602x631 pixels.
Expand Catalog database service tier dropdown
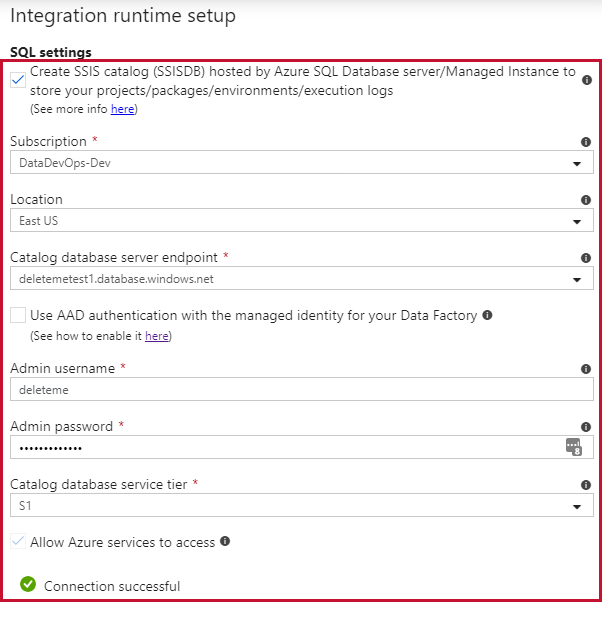[x=301, y=506]
